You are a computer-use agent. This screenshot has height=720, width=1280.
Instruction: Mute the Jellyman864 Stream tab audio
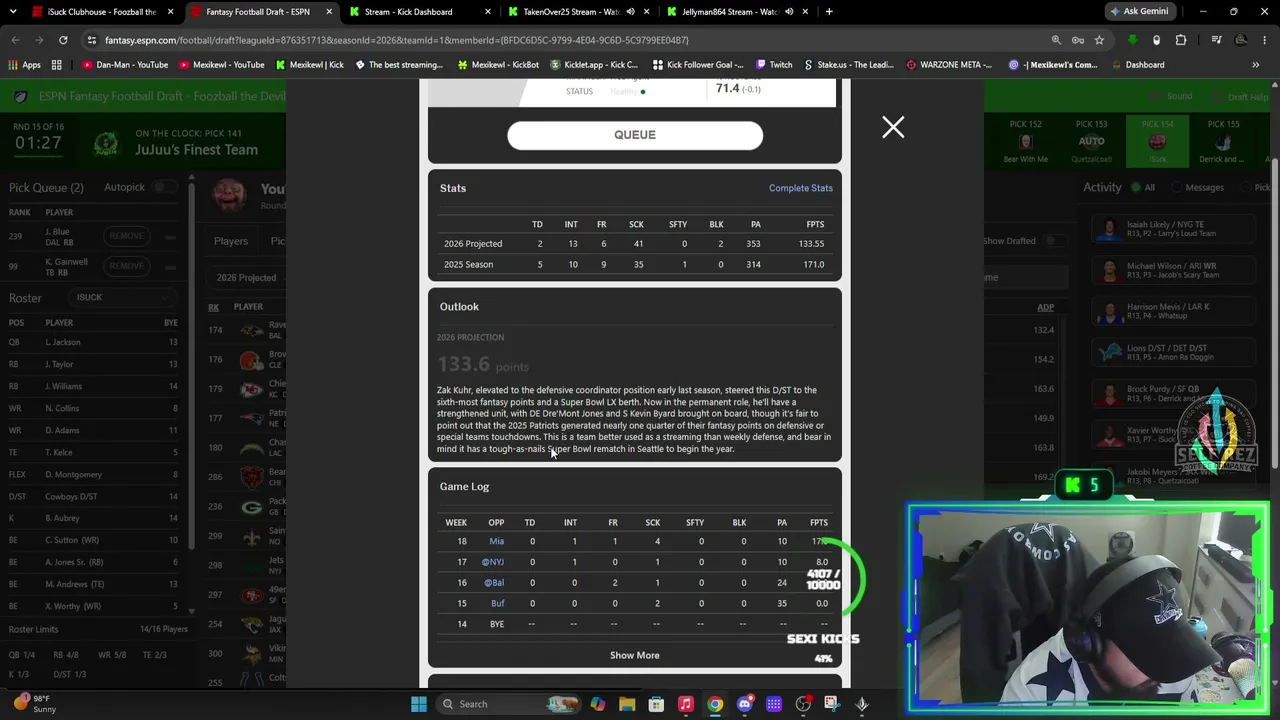pyautogui.click(x=789, y=12)
